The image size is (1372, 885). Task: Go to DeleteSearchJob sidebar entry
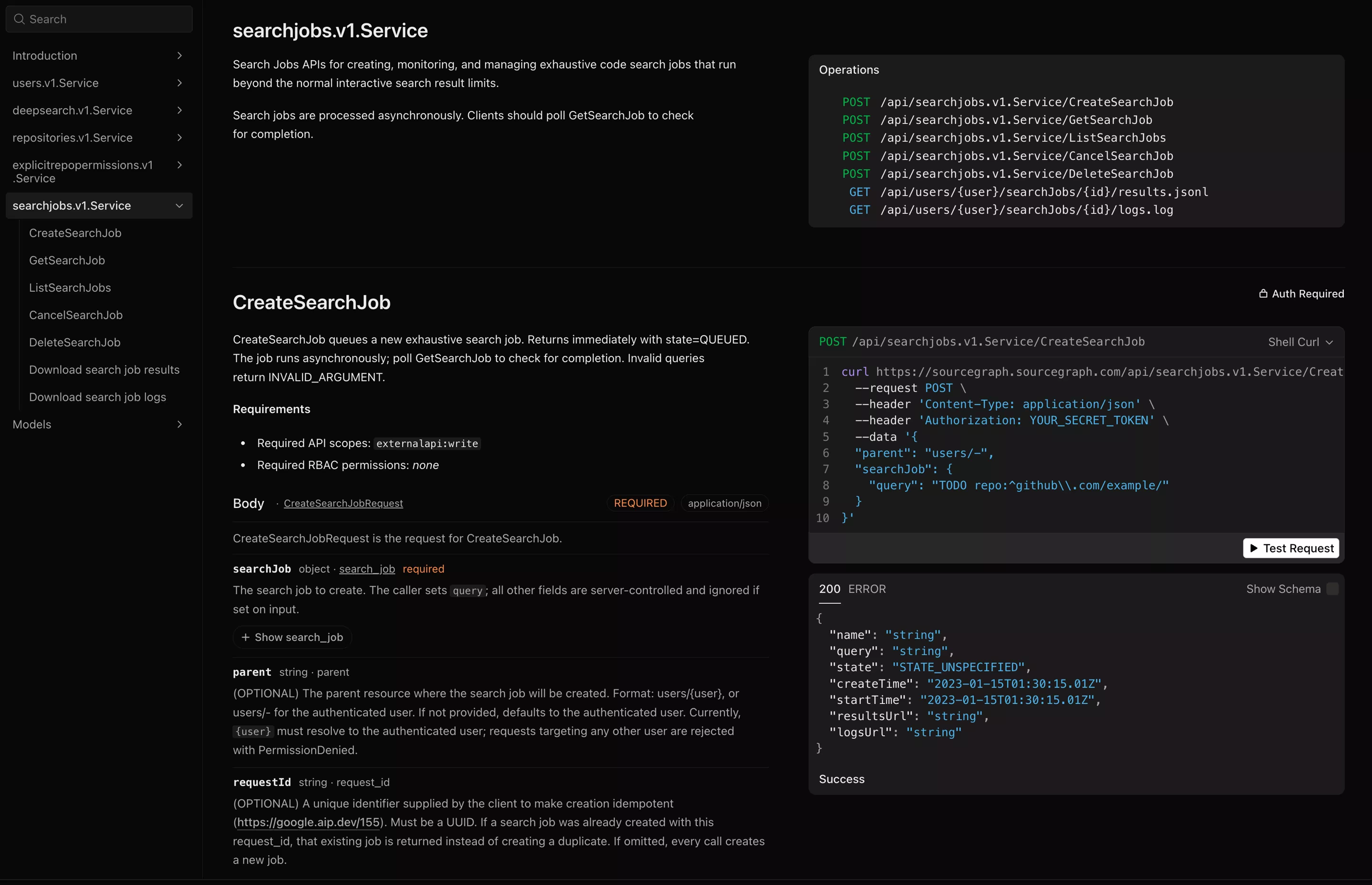pyautogui.click(x=75, y=343)
